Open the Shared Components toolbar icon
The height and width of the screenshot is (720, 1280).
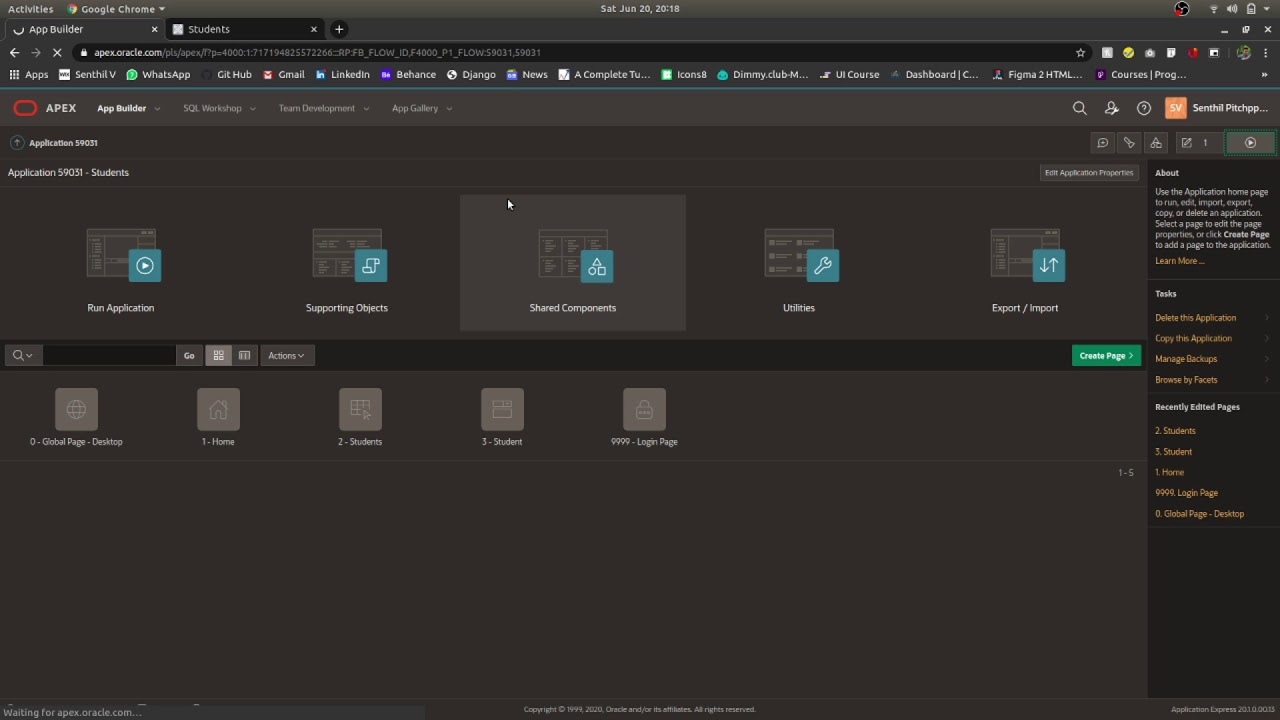click(1156, 143)
